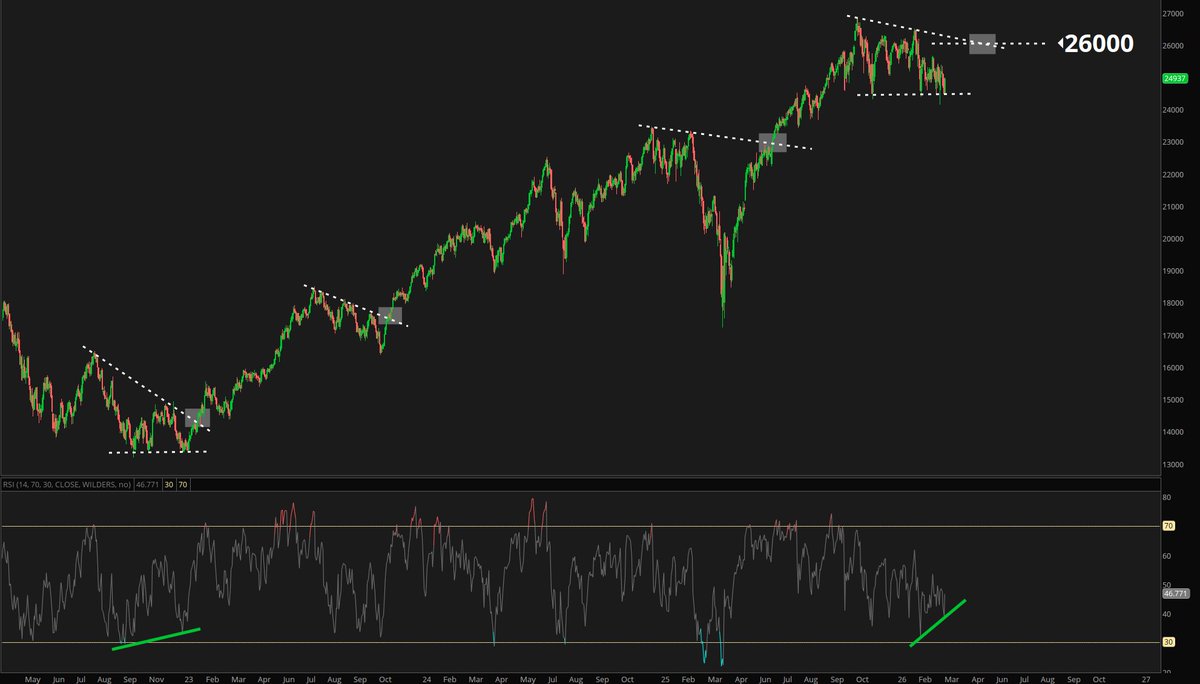Select the gray breakout box near 14500
This screenshot has height=684, width=1200.
(x=196, y=418)
